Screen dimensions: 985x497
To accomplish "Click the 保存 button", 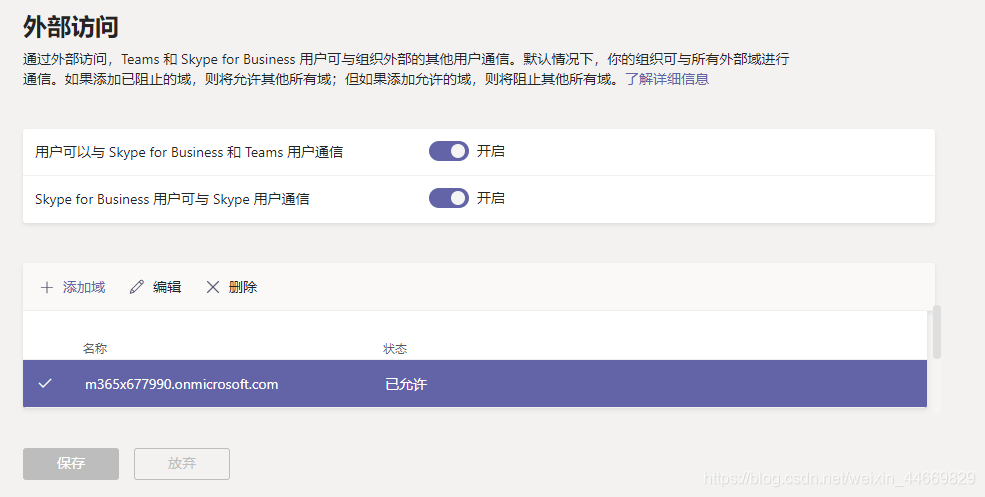I will pyautogui.click(x=71, y=464).
